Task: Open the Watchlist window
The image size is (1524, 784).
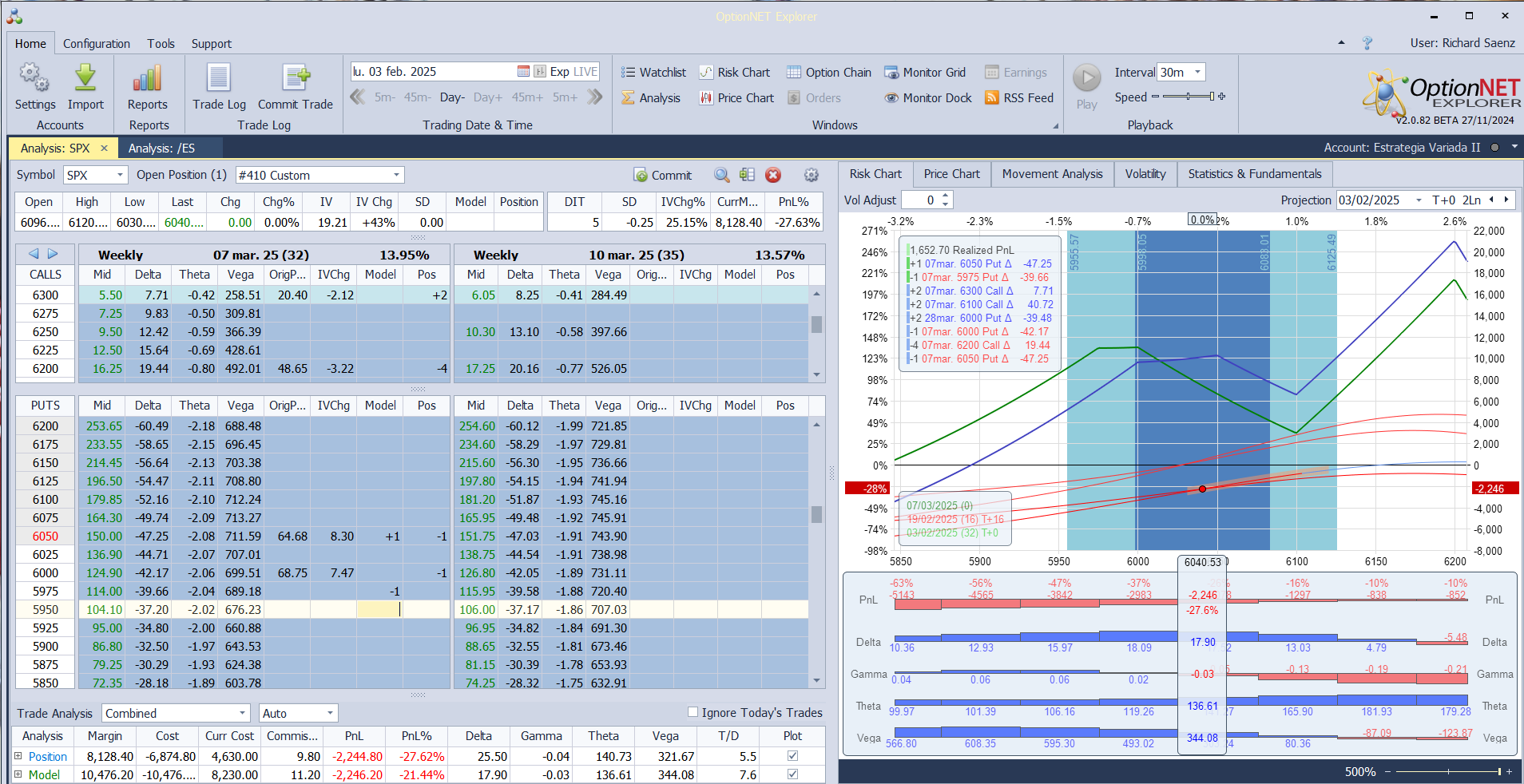Action: tap(653, 73)
